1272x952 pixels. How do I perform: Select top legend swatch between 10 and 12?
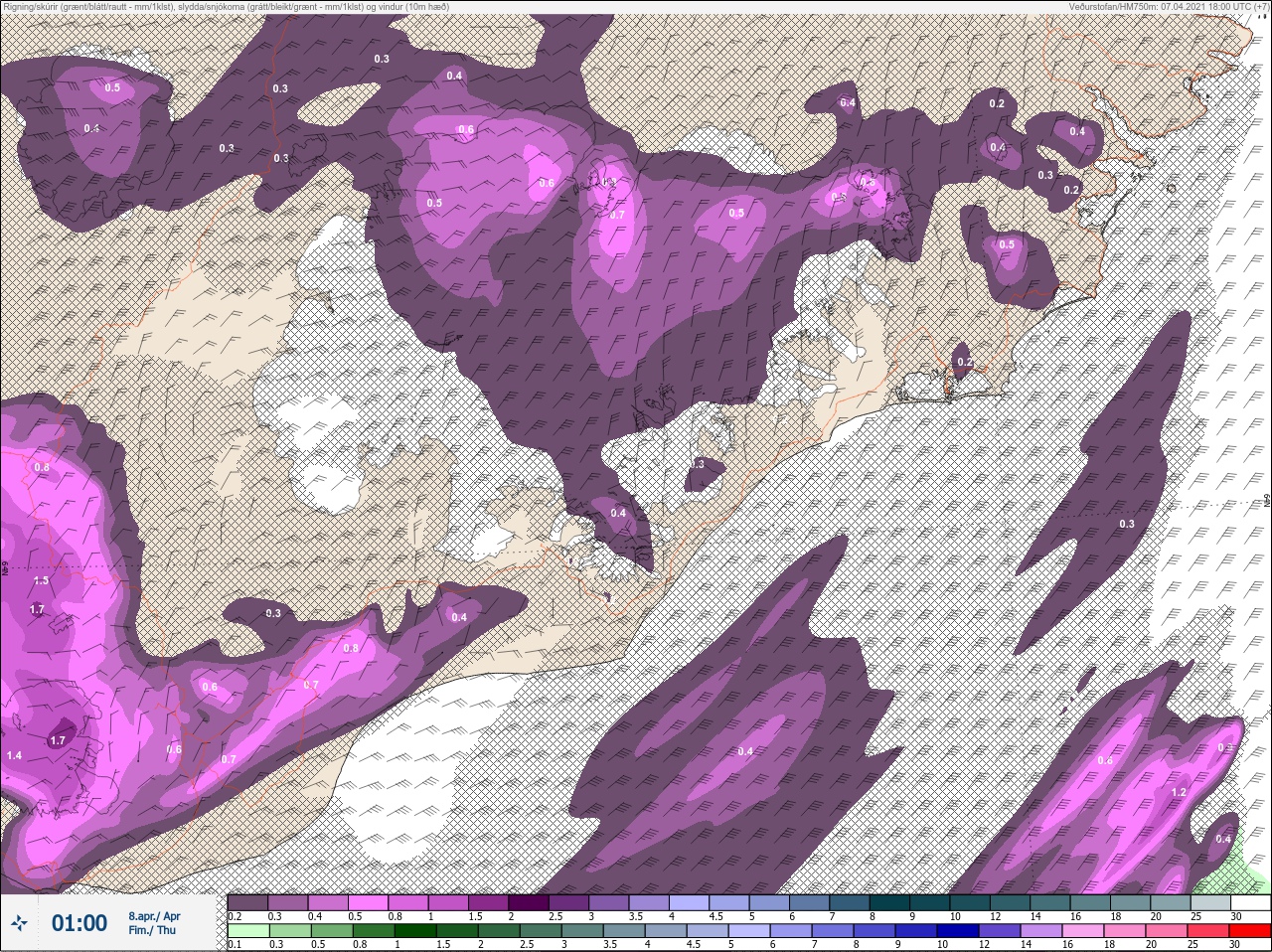(x=969, y=902)
